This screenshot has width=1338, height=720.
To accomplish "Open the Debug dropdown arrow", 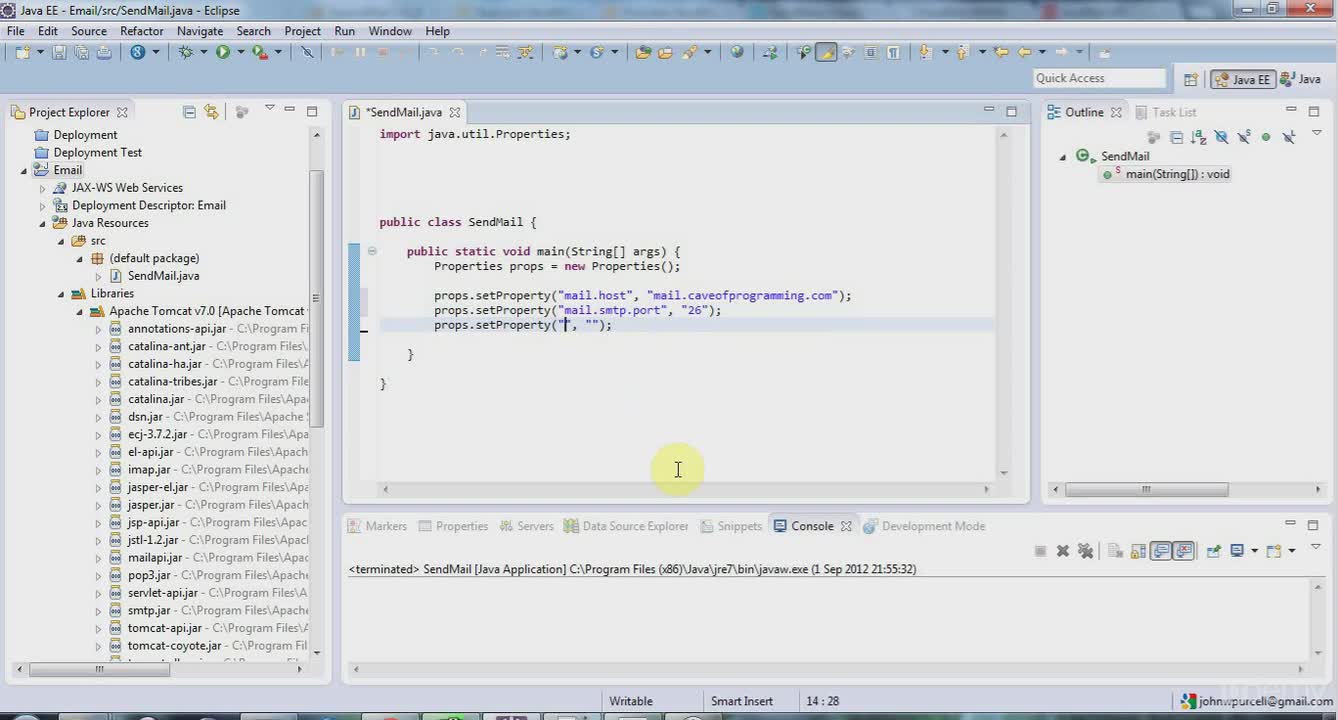I will click(x=203, y=52).
